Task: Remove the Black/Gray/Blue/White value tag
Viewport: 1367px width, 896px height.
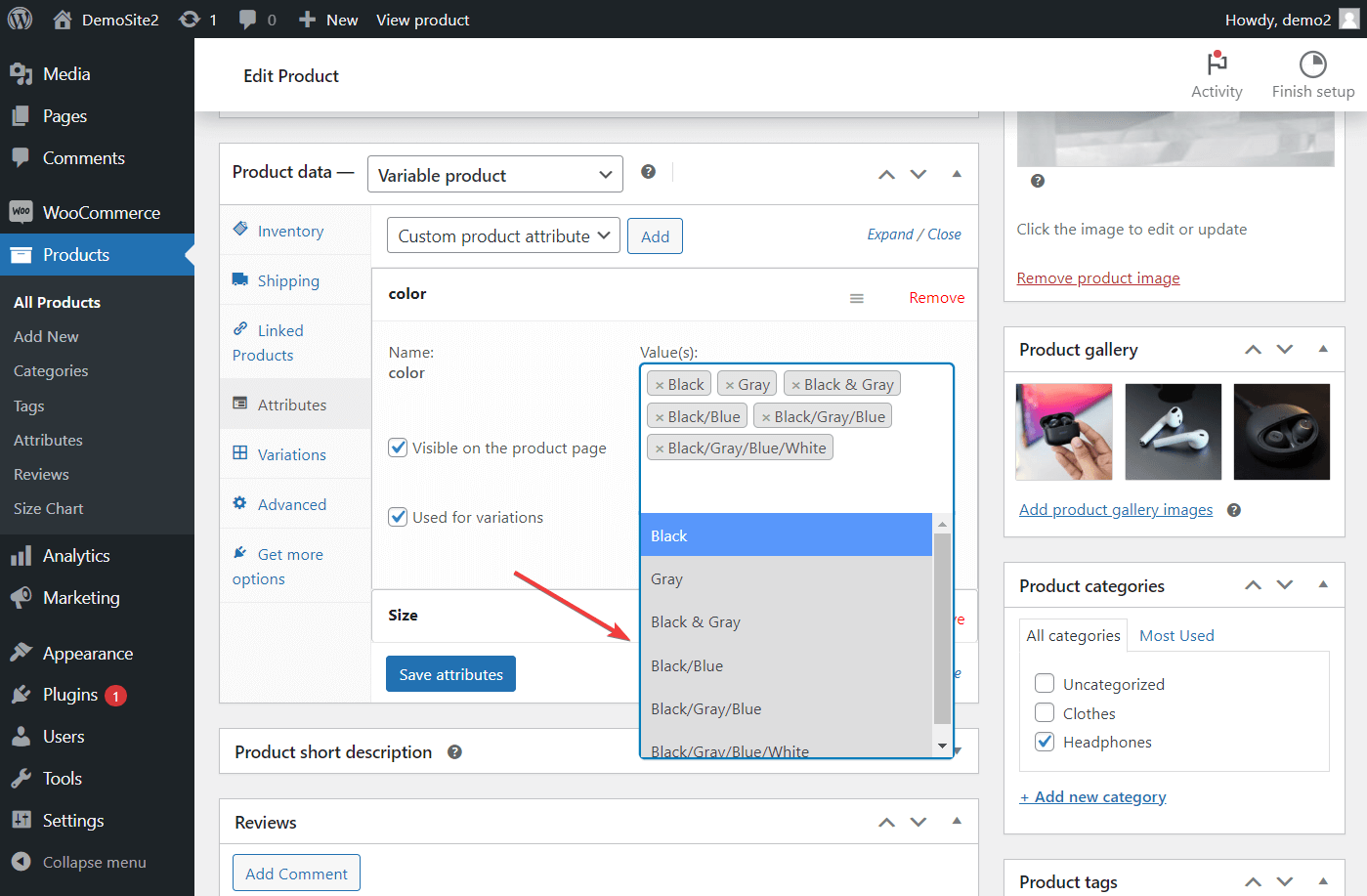Action: (660, 449)
